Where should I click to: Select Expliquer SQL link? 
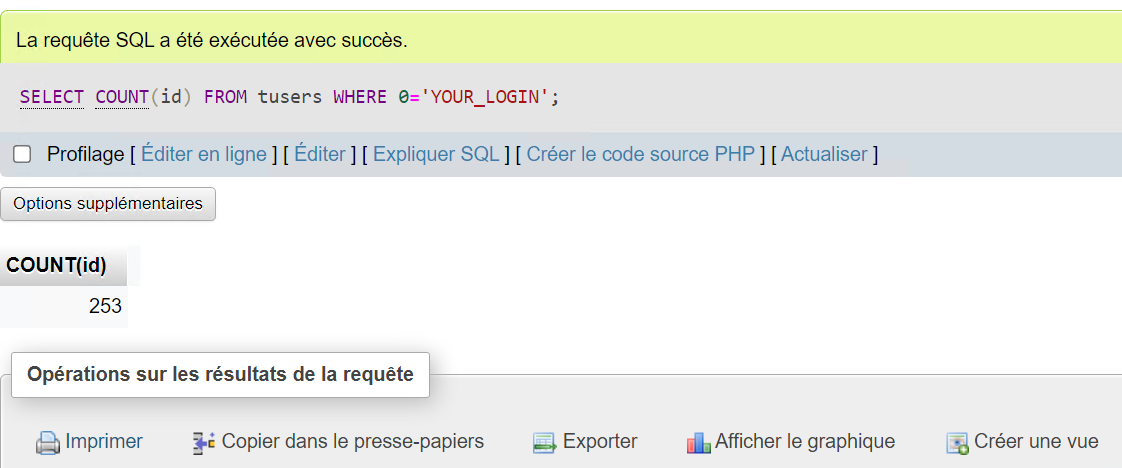[x=436, y=154]
